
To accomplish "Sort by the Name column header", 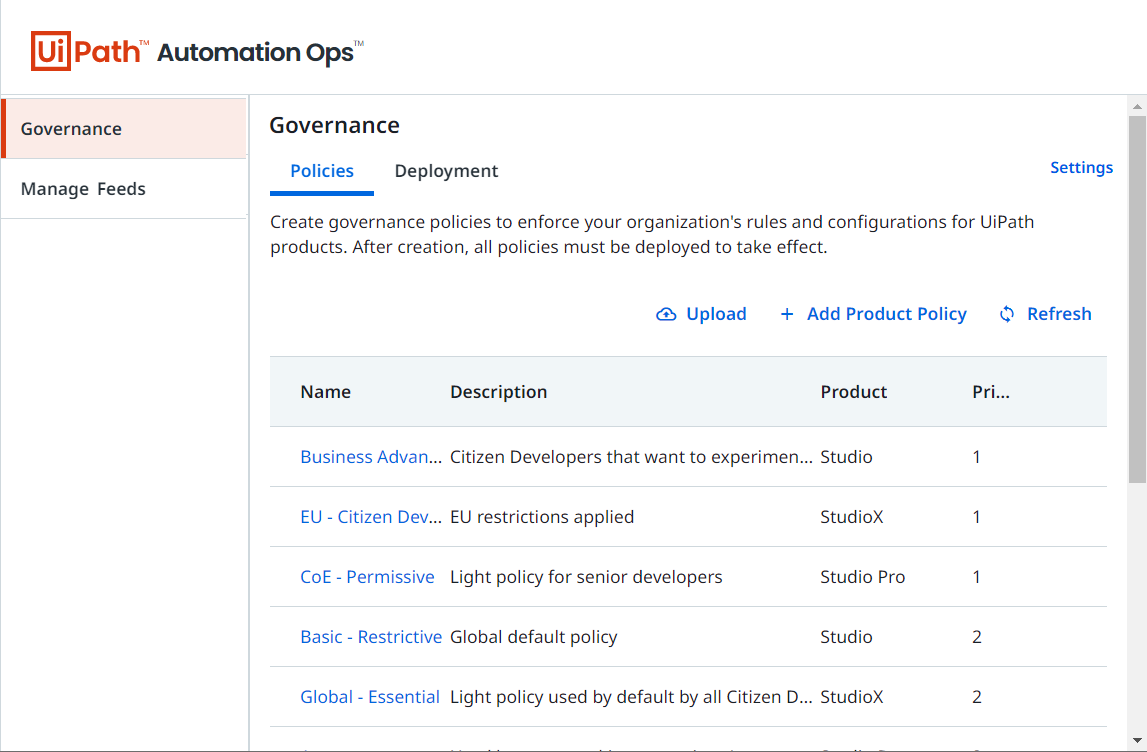I will 326,392.
